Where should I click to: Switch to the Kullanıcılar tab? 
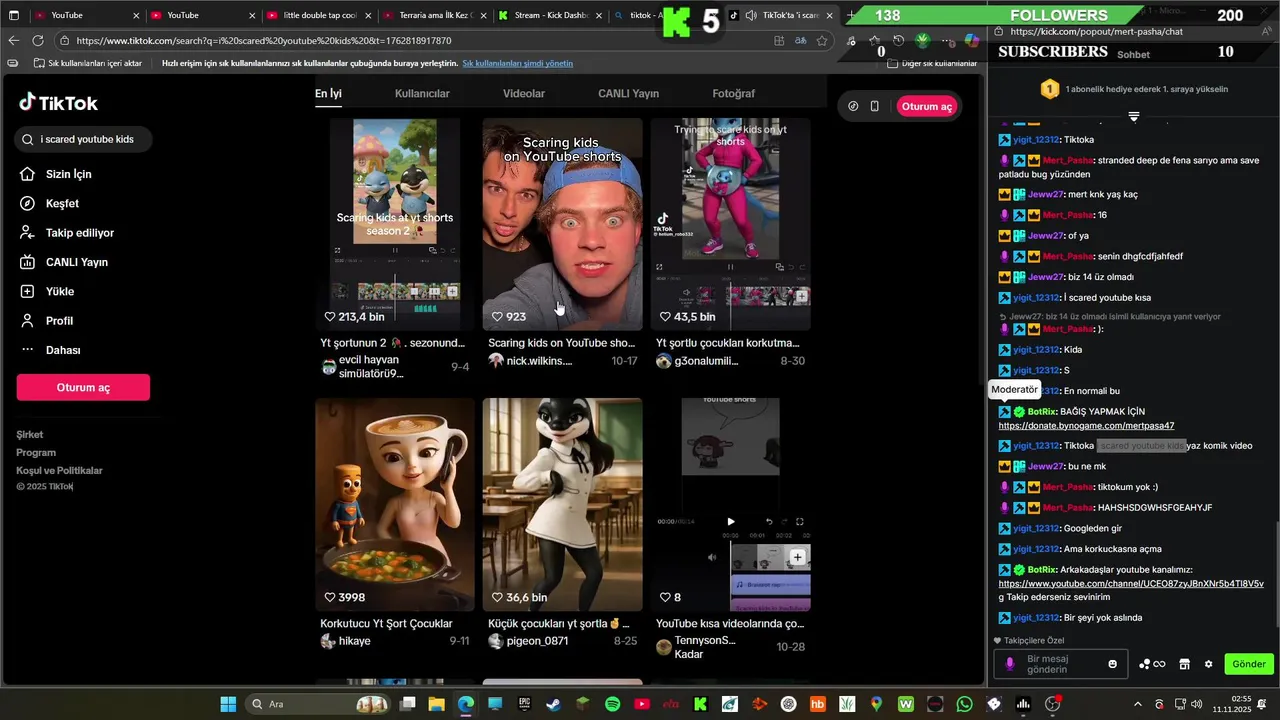point(422,93)
